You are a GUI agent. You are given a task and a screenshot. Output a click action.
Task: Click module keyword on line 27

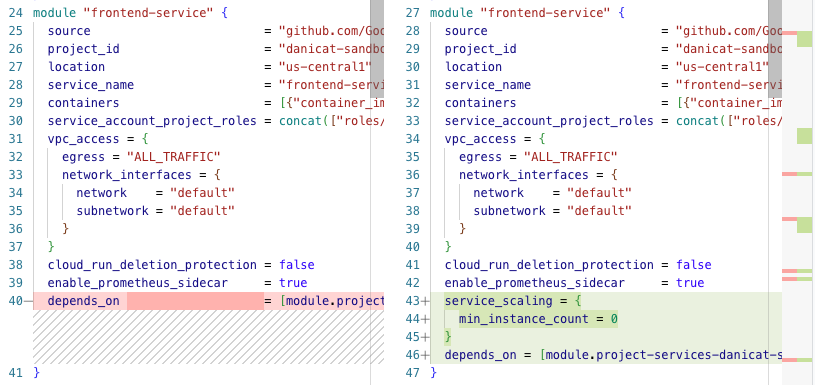[451, 12]
